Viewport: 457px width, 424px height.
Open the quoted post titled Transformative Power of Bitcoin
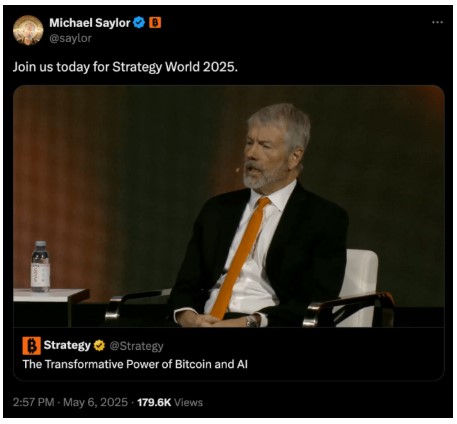click(135, 364)
